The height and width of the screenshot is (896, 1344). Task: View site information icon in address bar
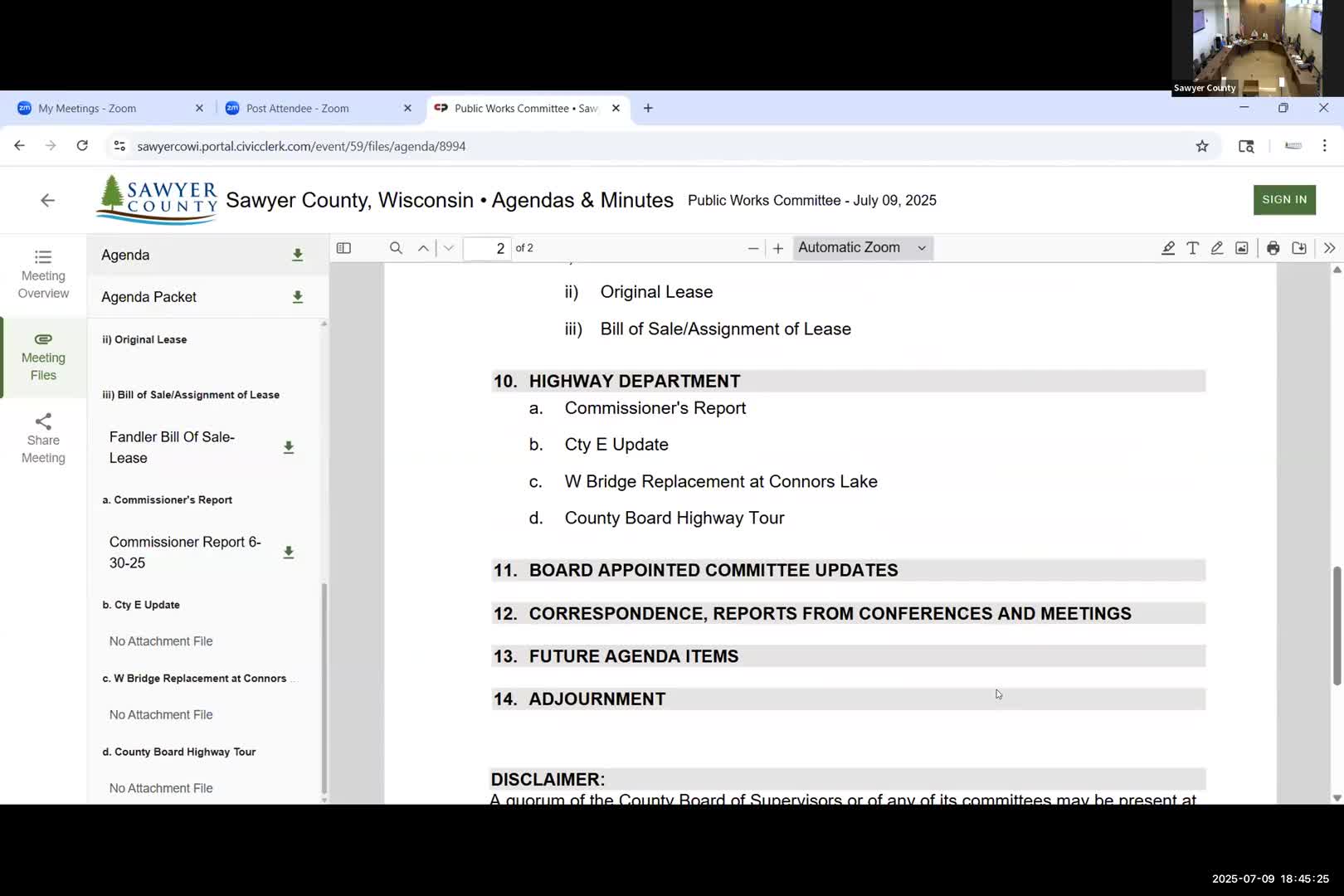pyautogui.click(x=119, y=146)
